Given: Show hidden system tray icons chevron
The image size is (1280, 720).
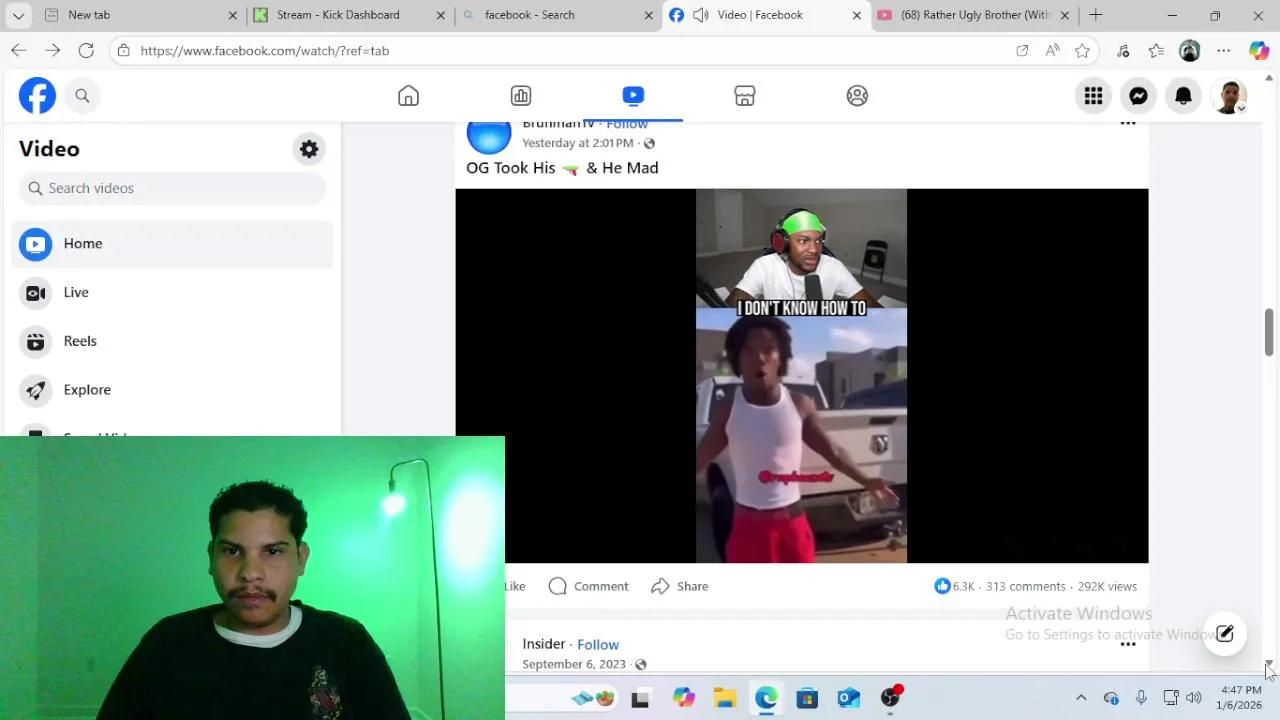Looking at the screenshot, I should pyautogui.click(x=1080, y=698).
